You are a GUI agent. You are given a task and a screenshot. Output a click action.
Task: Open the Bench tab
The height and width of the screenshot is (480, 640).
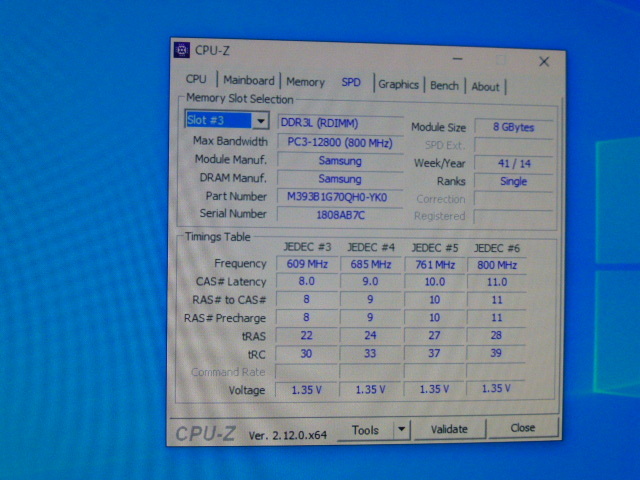(x=444, y=86)
